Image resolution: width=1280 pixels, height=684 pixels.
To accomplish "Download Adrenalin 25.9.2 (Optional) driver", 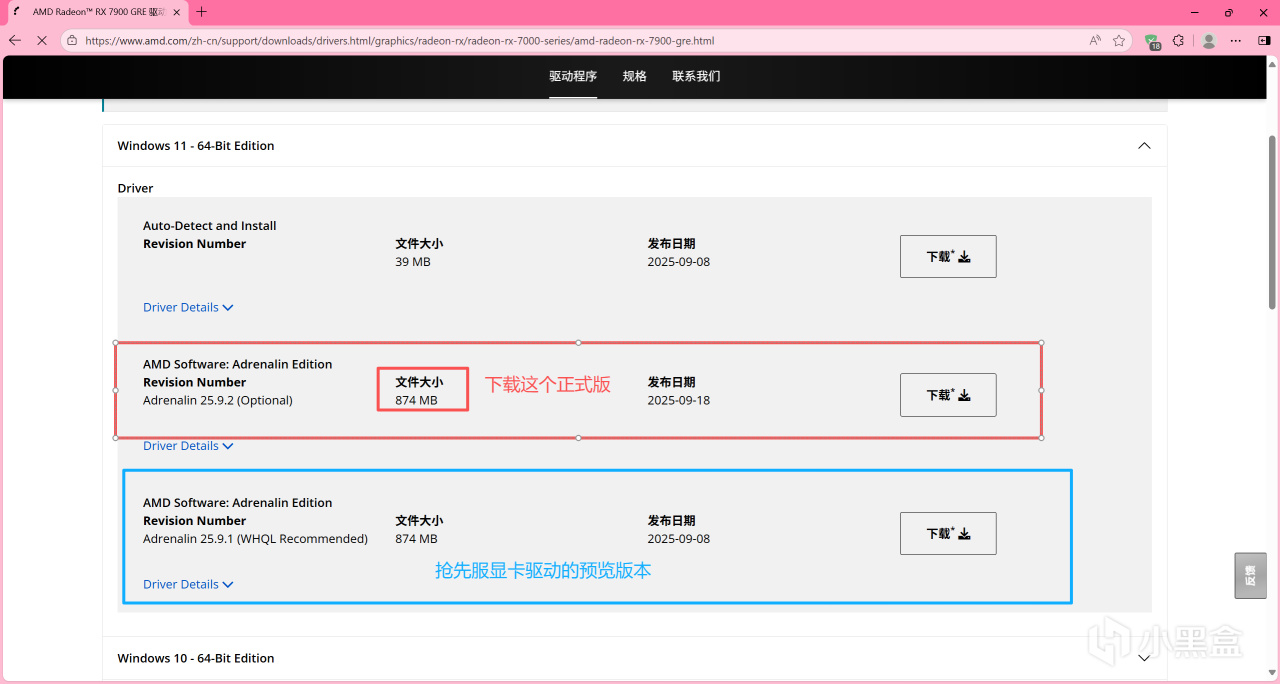I will (948, 395).
